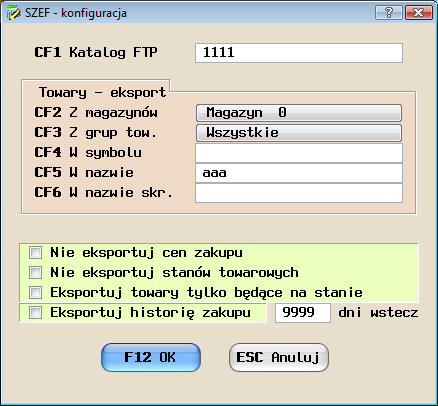Click the CF4 W symbolu label
This screenshot has width=438, height=406.
coord(88,153)
